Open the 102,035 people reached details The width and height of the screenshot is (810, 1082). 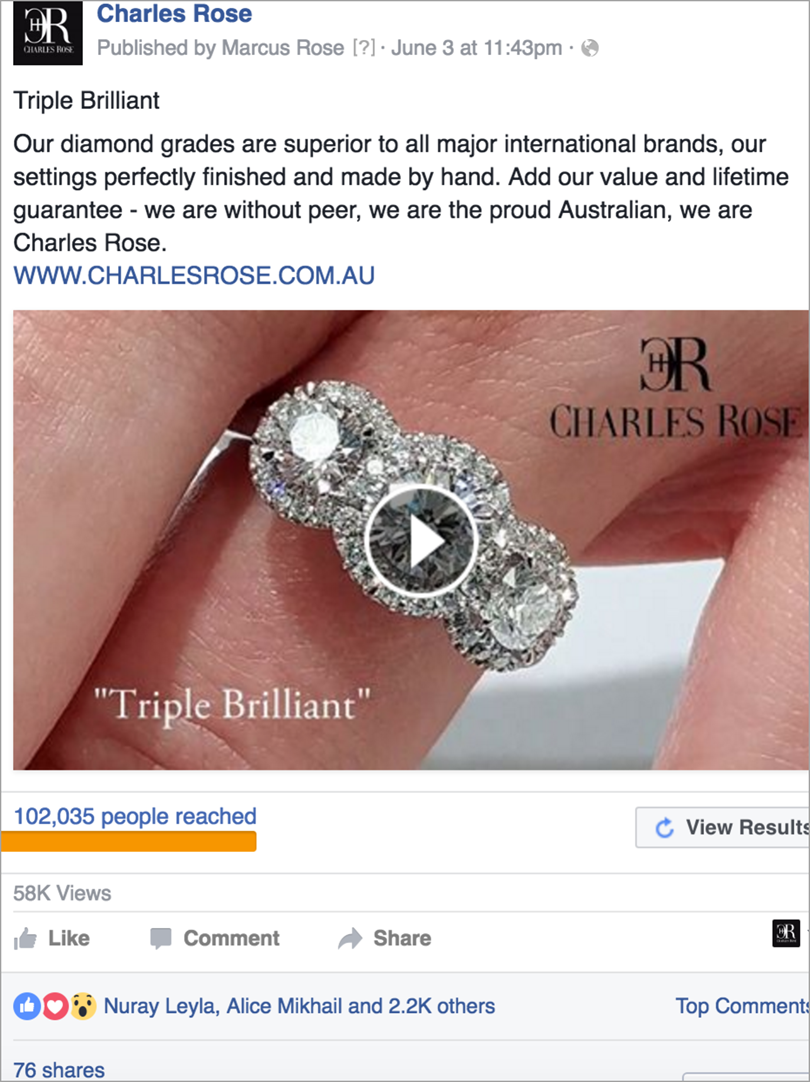click(135, 816)
